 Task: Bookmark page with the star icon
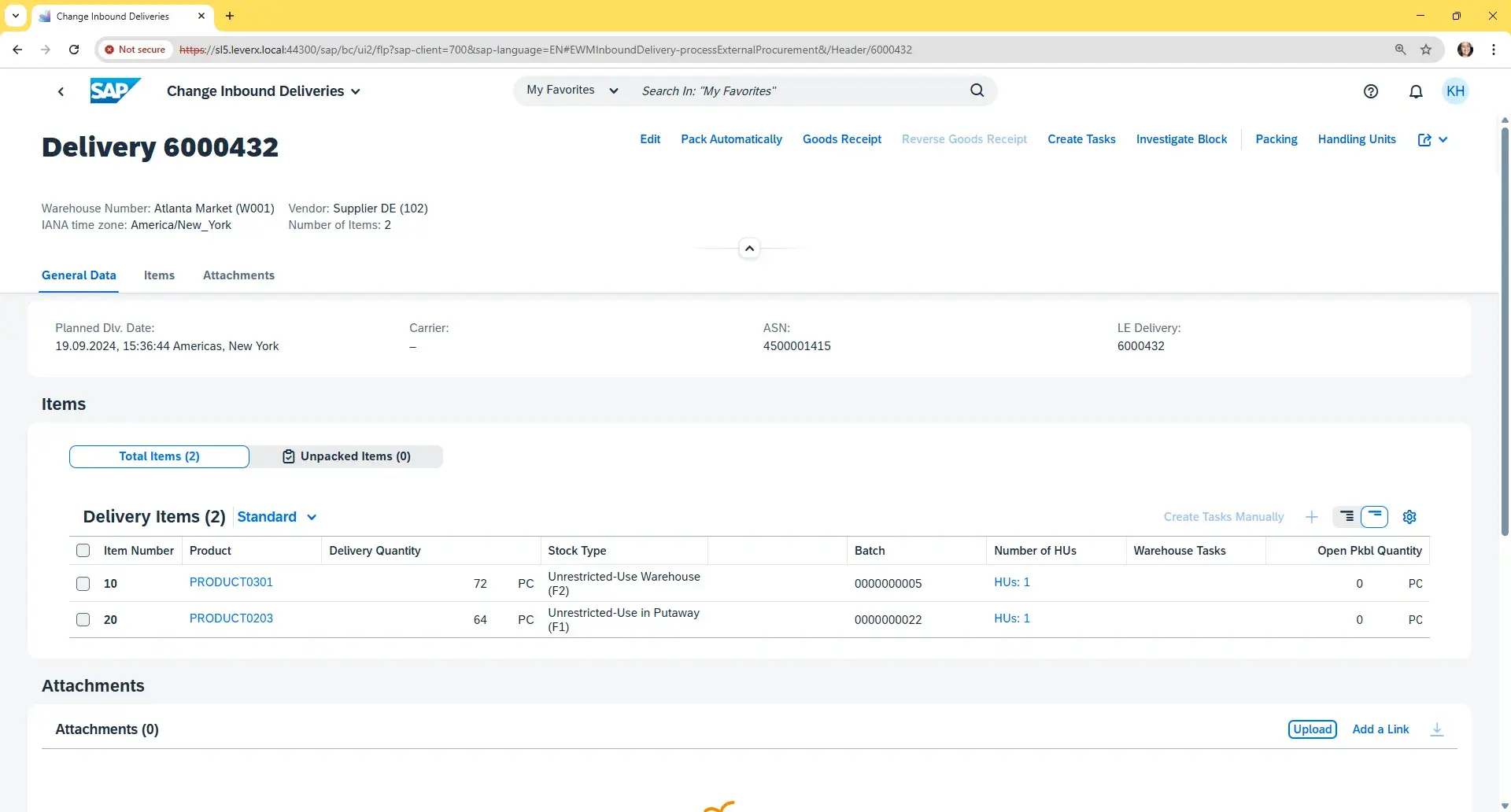tap(1426, 50)
